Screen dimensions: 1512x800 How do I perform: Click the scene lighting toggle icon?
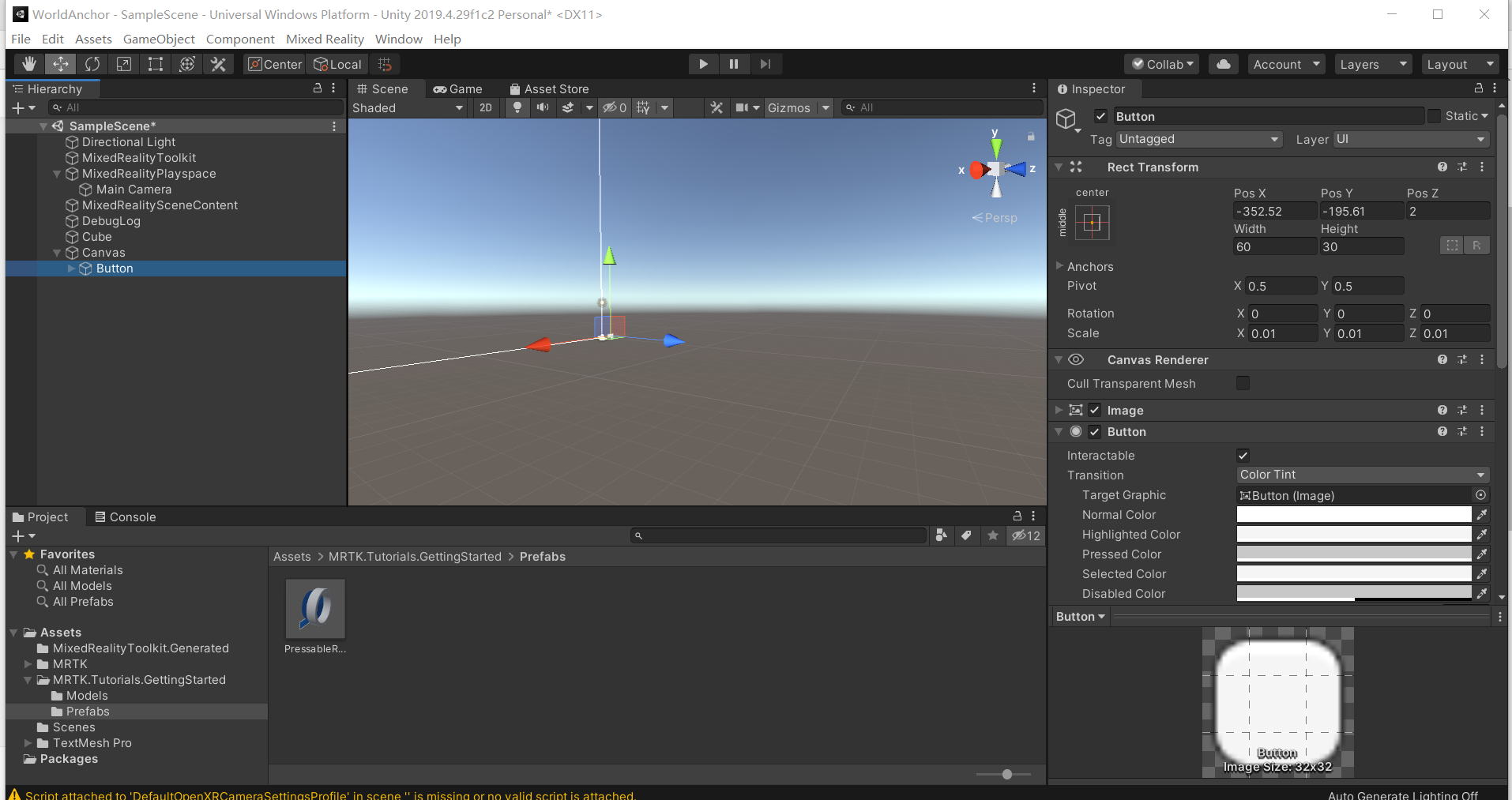(516, 107)
